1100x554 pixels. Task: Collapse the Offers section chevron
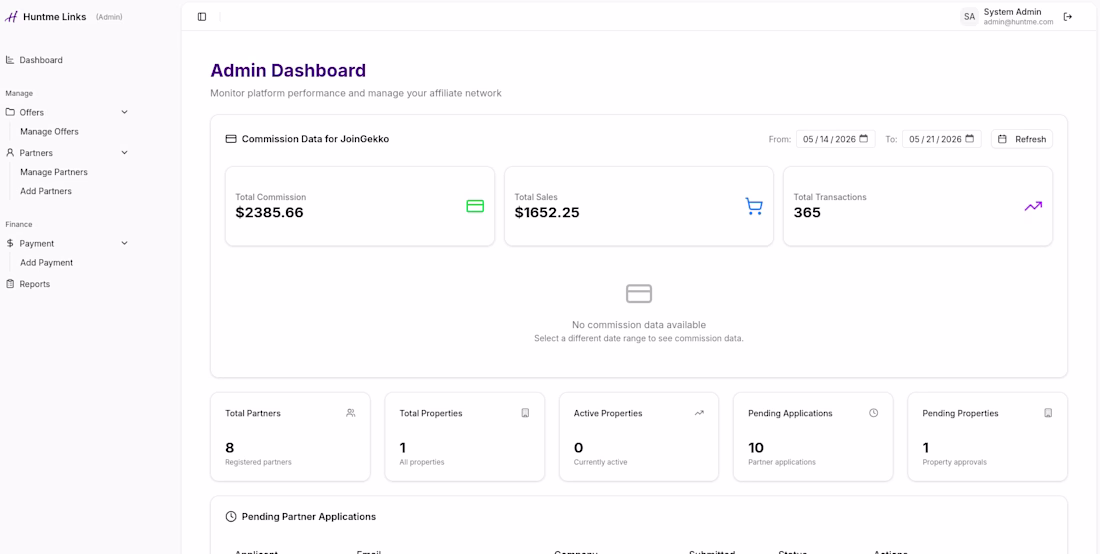point(124,112)
